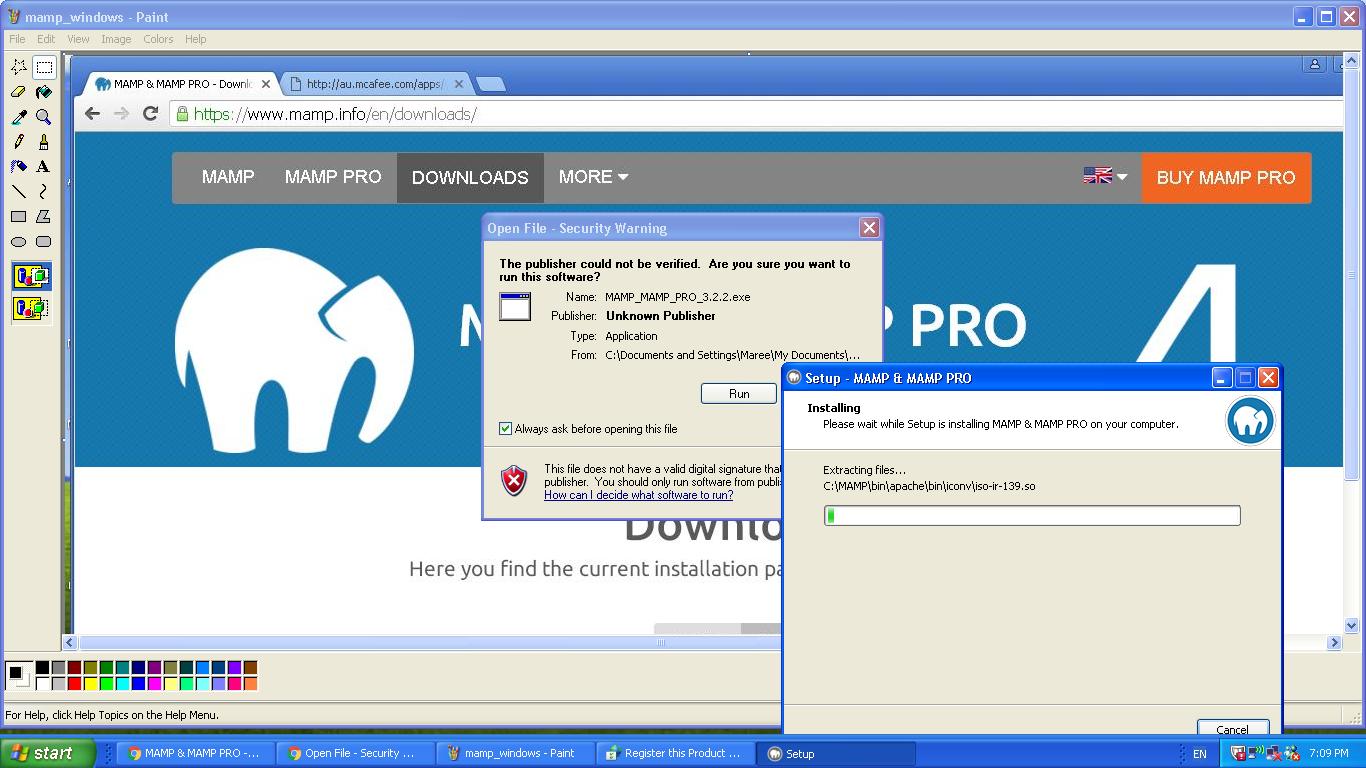Select the Free-Form Select tool

[19, 67]
